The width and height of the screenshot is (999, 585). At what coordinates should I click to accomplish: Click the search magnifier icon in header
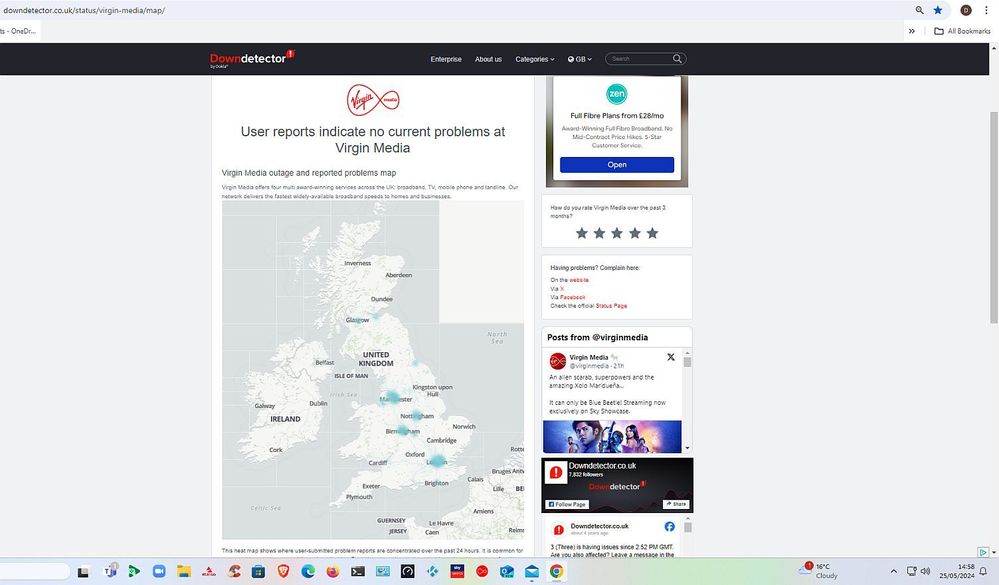(x=677, y=59)
